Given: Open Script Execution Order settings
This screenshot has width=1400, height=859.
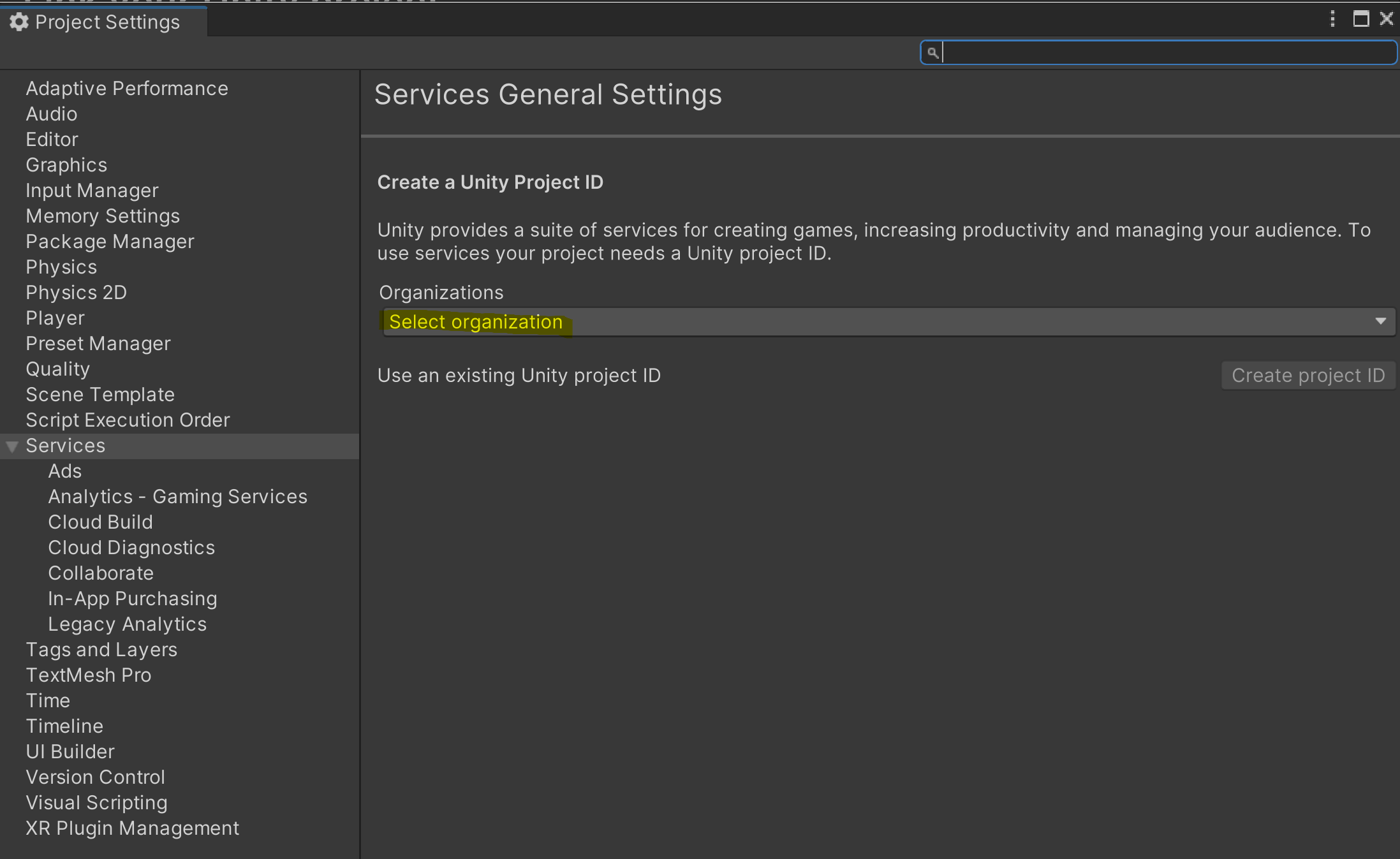Looking at the screenshot, I should [x=128, y=420].
